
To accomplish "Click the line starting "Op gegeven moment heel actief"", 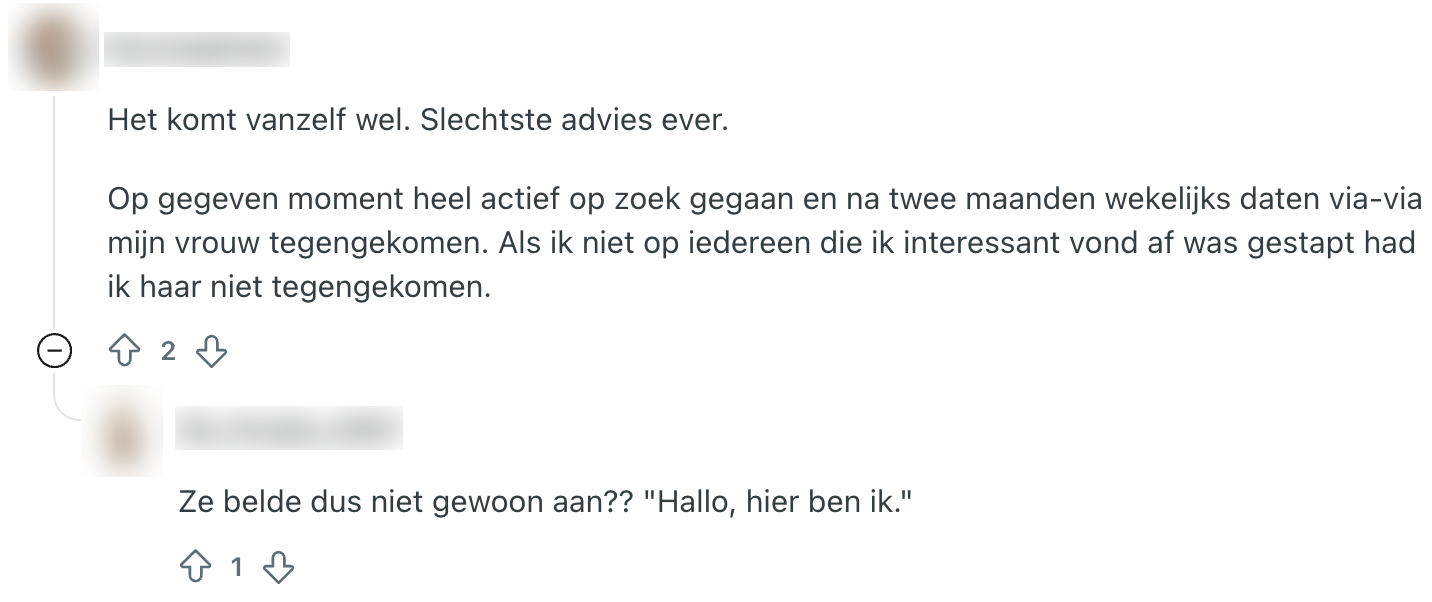I will click(x=764, y=199).
